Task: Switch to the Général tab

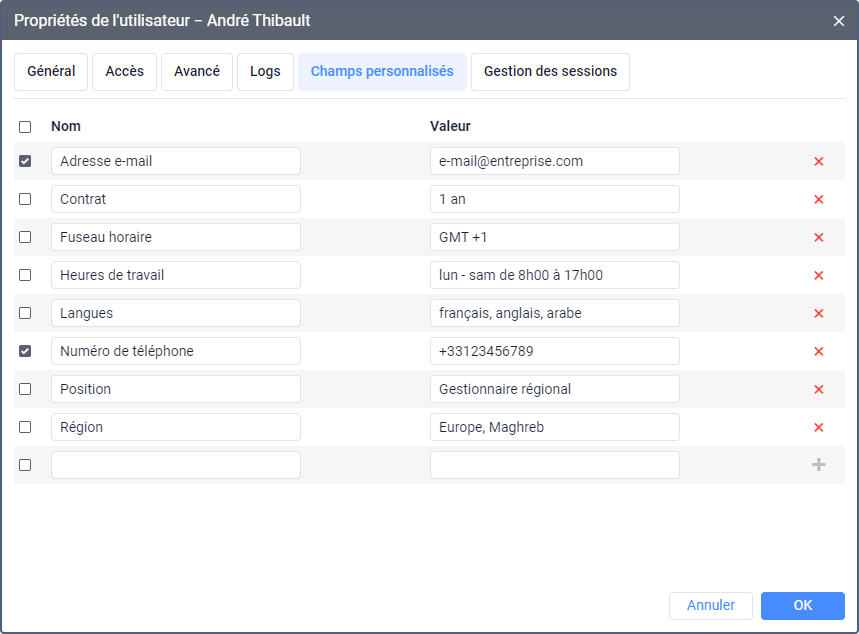Action: tap(51, 72)
